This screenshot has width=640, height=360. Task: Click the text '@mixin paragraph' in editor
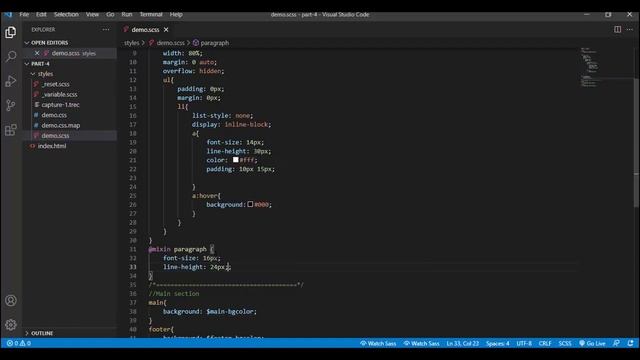[x=178, y=249]
